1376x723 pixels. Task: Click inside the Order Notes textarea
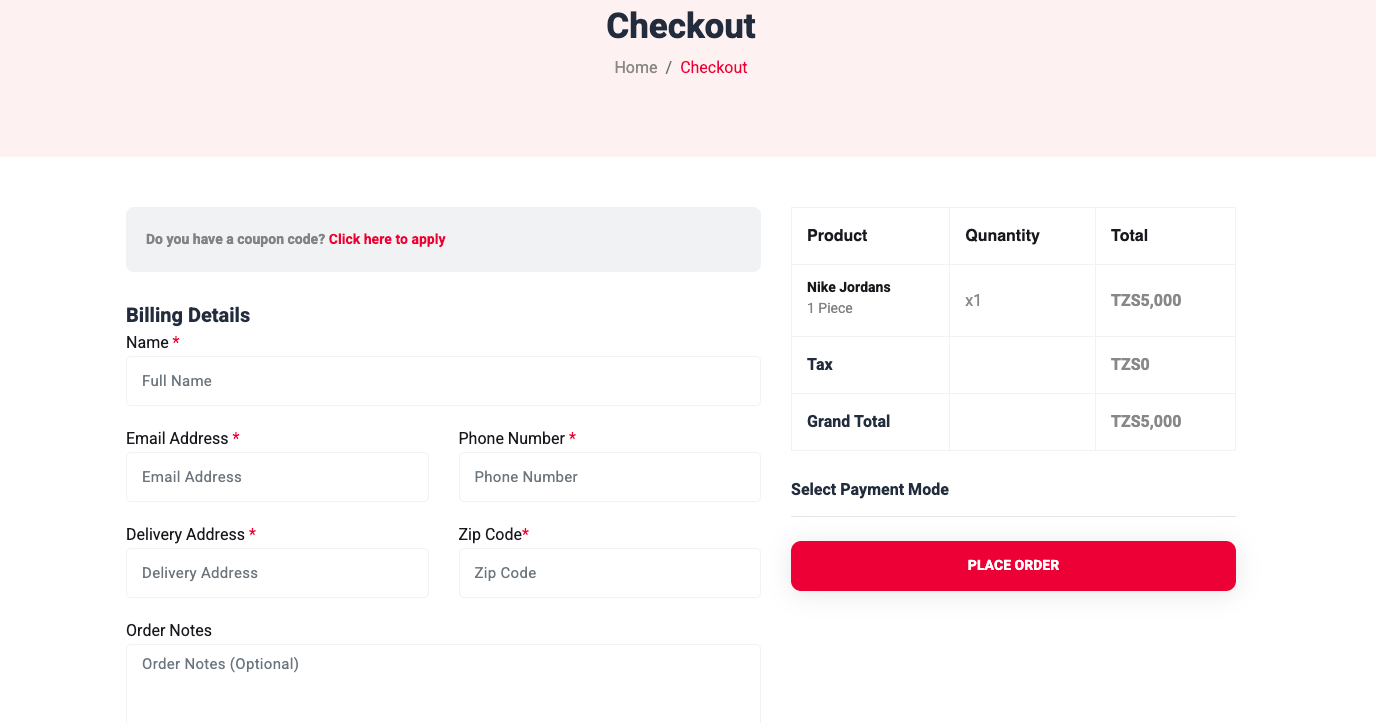coord(443,683)
